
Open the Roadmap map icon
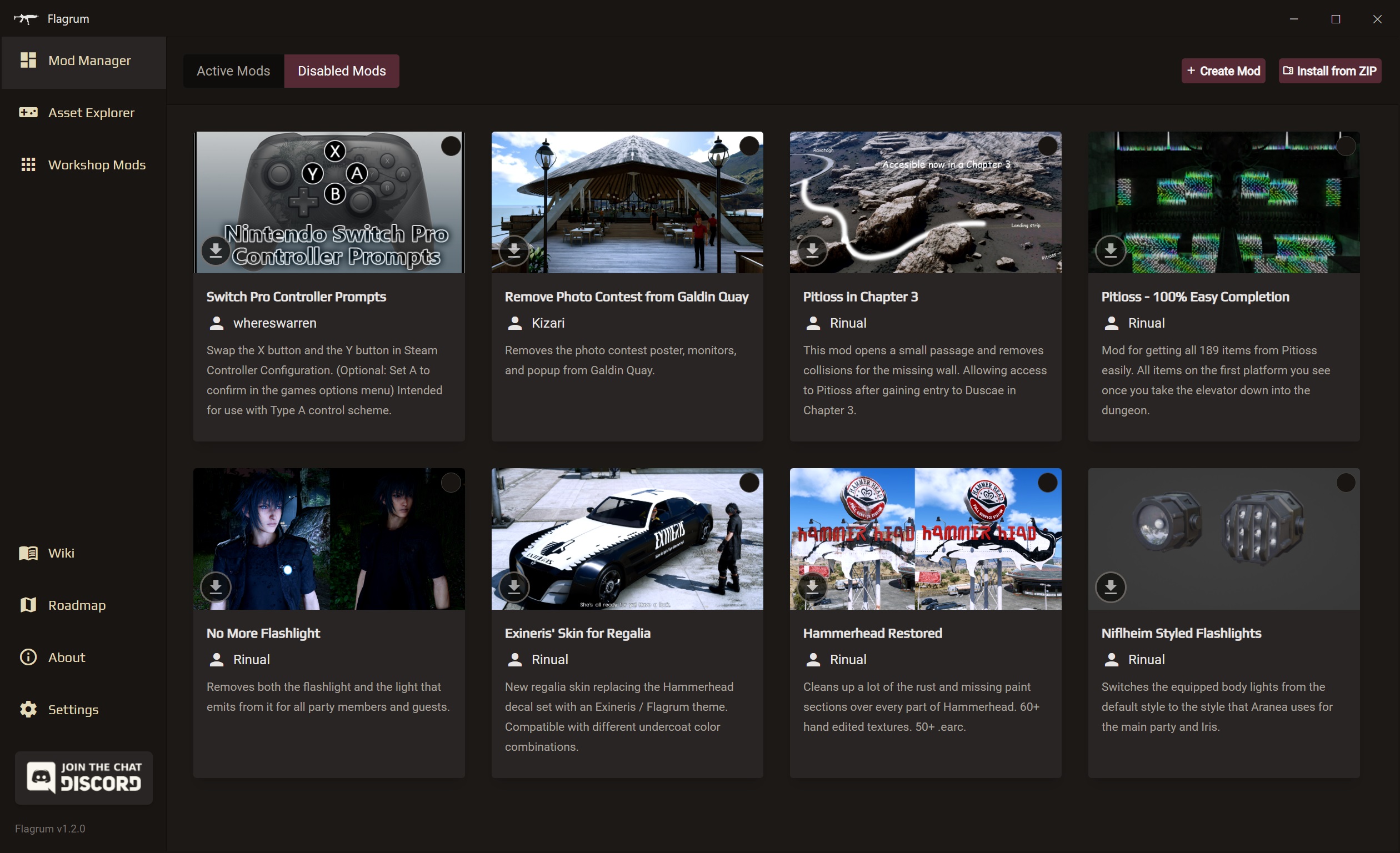tap(28, 605)
